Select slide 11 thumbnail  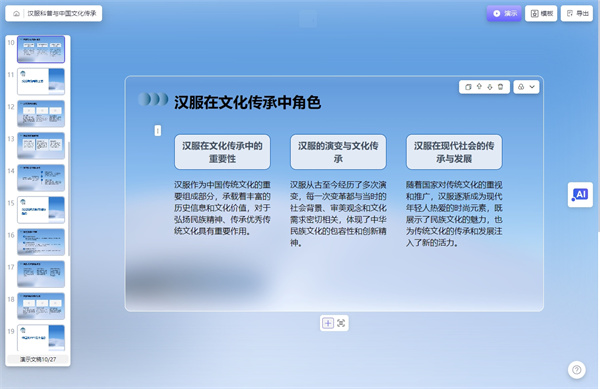point(41,81)
